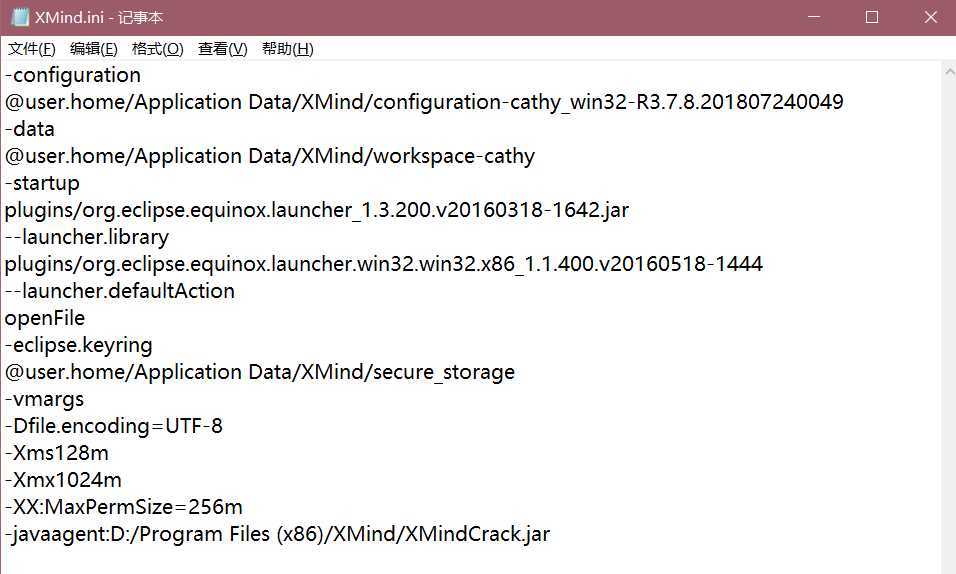Click the -Xms128m line
Screen dimensions: 956x574
point(57,453)
